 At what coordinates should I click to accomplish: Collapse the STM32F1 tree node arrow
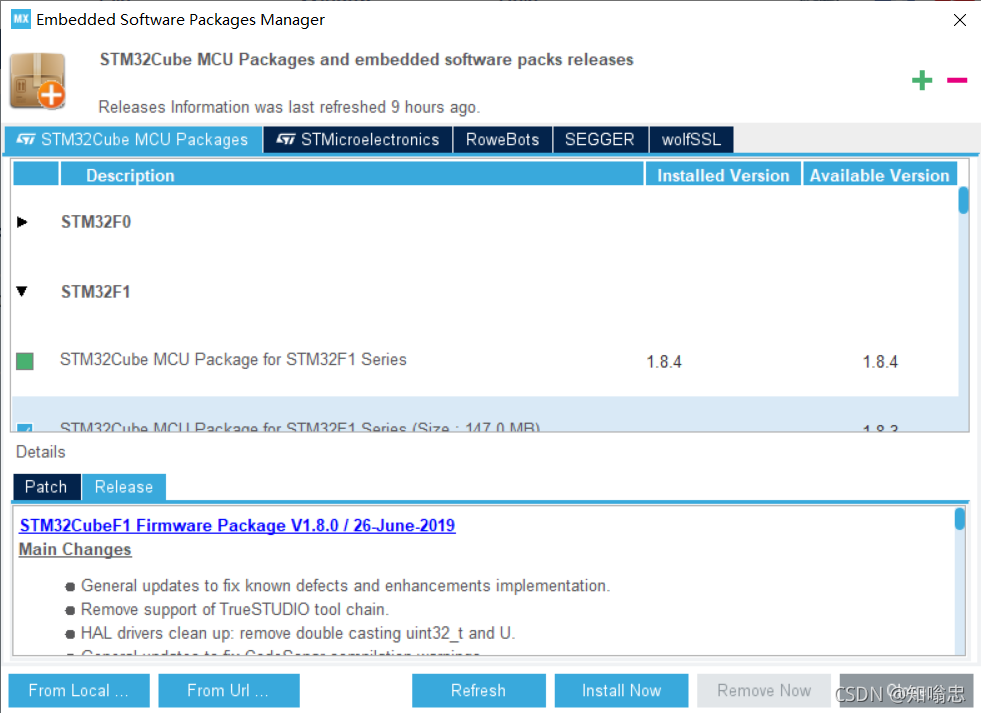pos(22,291)
